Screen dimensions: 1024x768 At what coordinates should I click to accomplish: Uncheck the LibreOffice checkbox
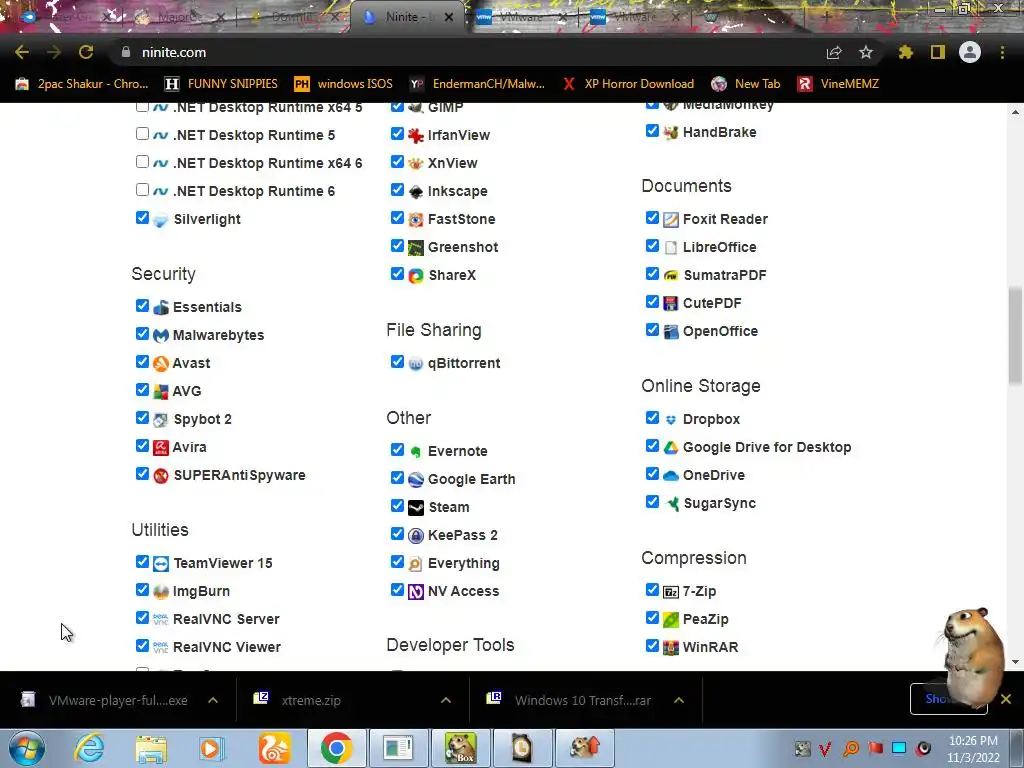[652, 246]
